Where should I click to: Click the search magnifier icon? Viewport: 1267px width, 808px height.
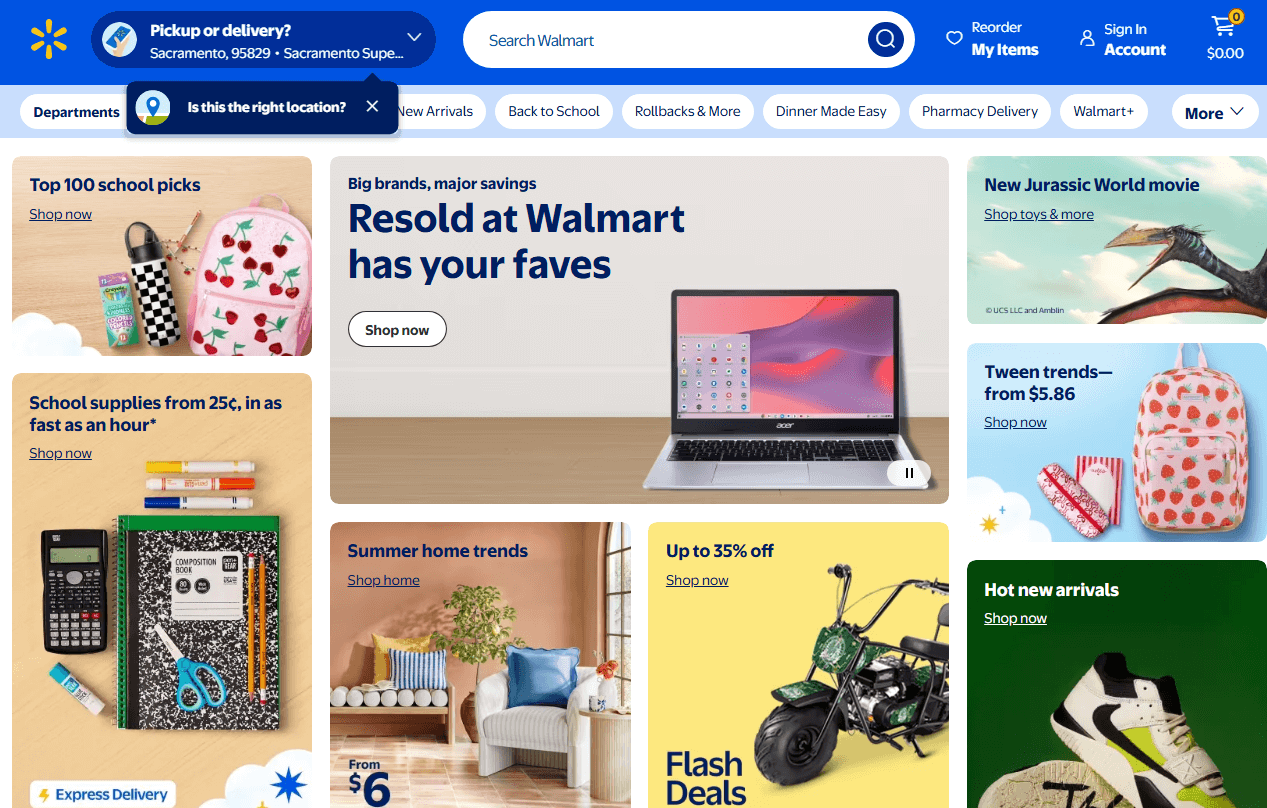(885, 40)
